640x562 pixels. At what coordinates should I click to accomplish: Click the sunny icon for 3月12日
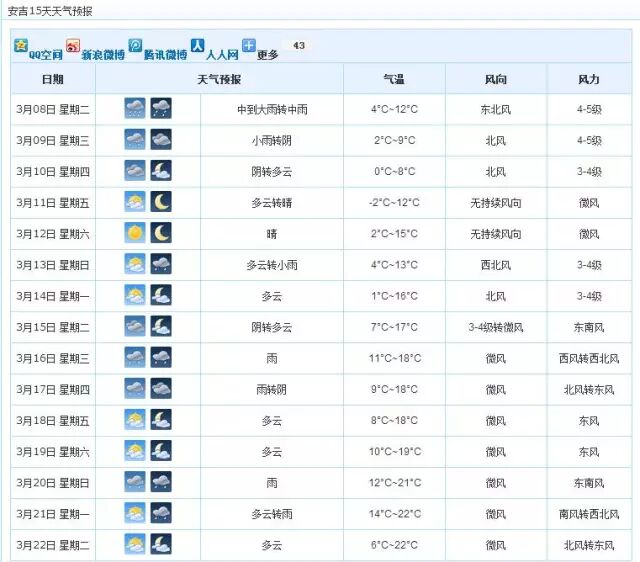pyautogui.click(x=135, y=233)
